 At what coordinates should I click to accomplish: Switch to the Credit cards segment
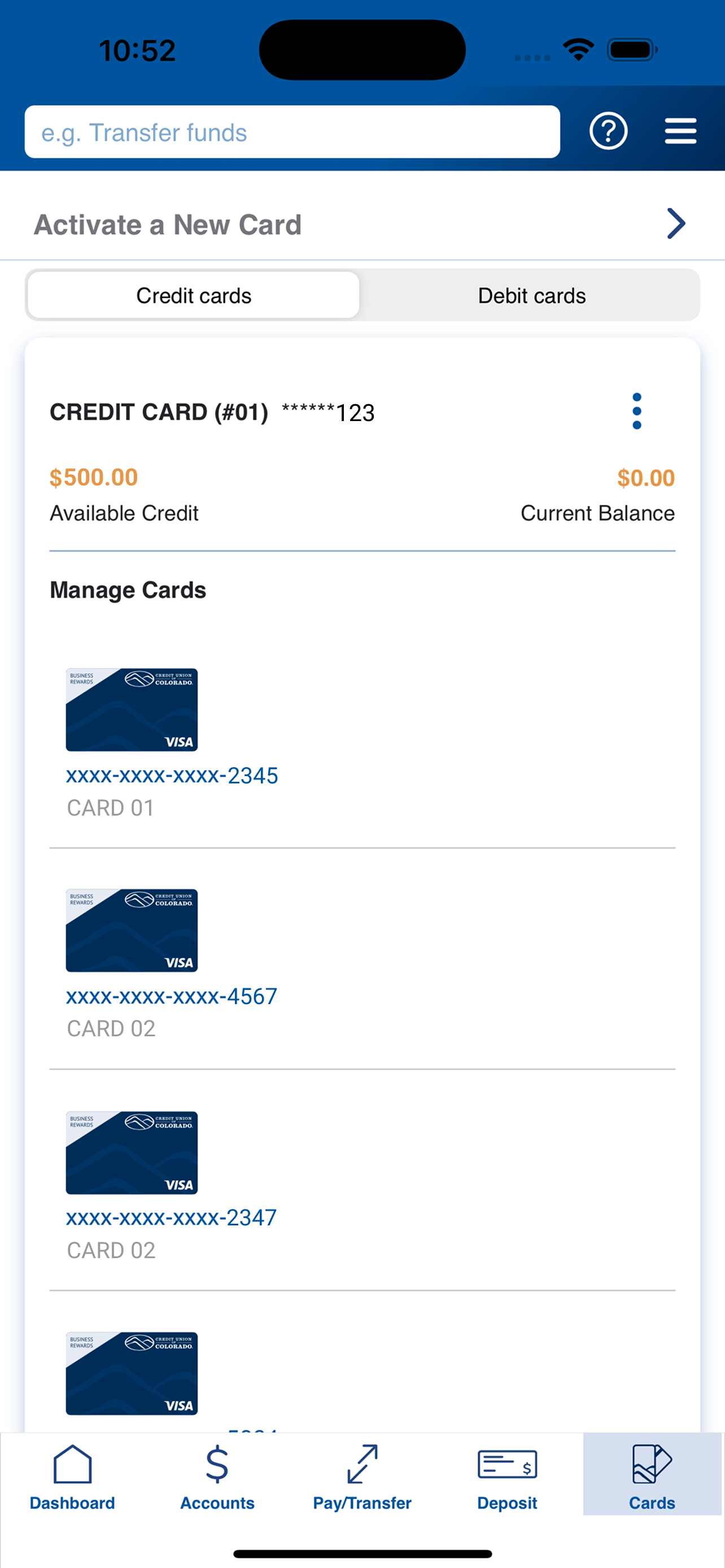pyautogui.click(x=194, y=295)
